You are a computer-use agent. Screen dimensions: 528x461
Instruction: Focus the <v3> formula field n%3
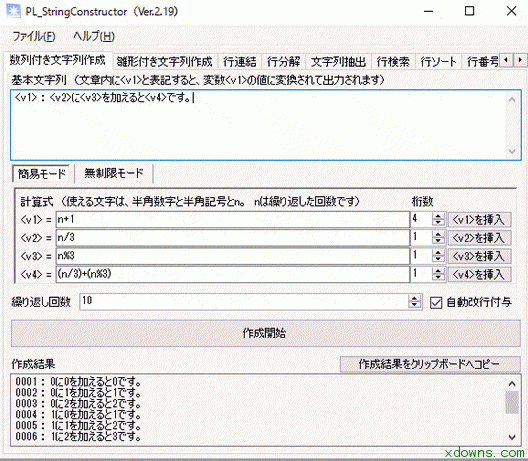[233, 256]
